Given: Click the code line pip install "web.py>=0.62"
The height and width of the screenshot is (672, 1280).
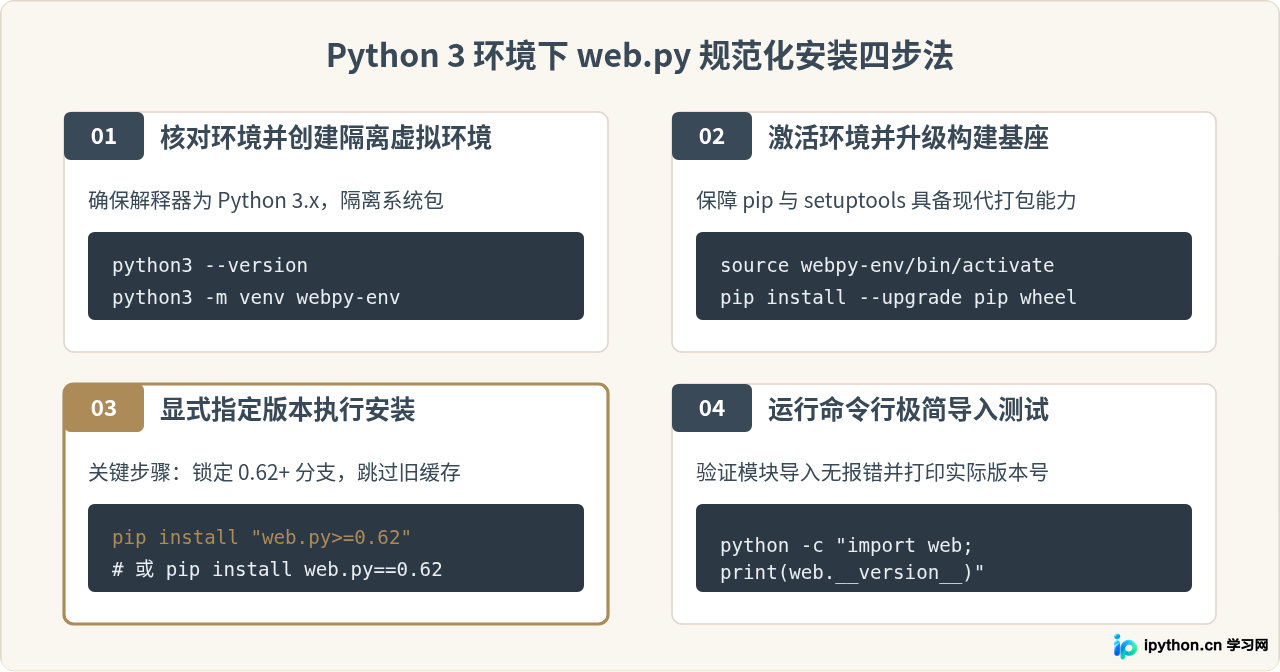Looking at the screenshot, I should pos(262,537).
